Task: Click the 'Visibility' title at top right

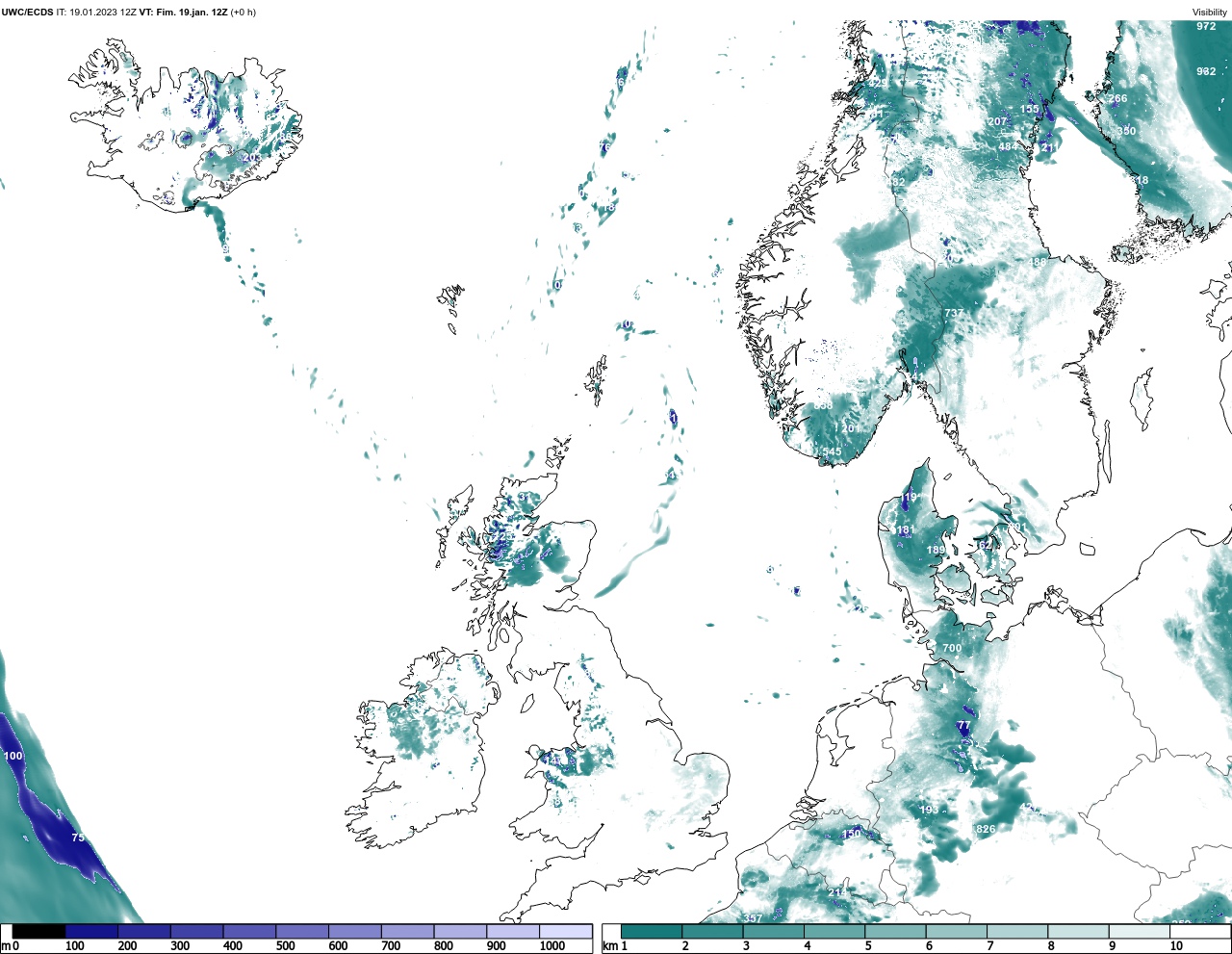Action: tap(1210, 13)
